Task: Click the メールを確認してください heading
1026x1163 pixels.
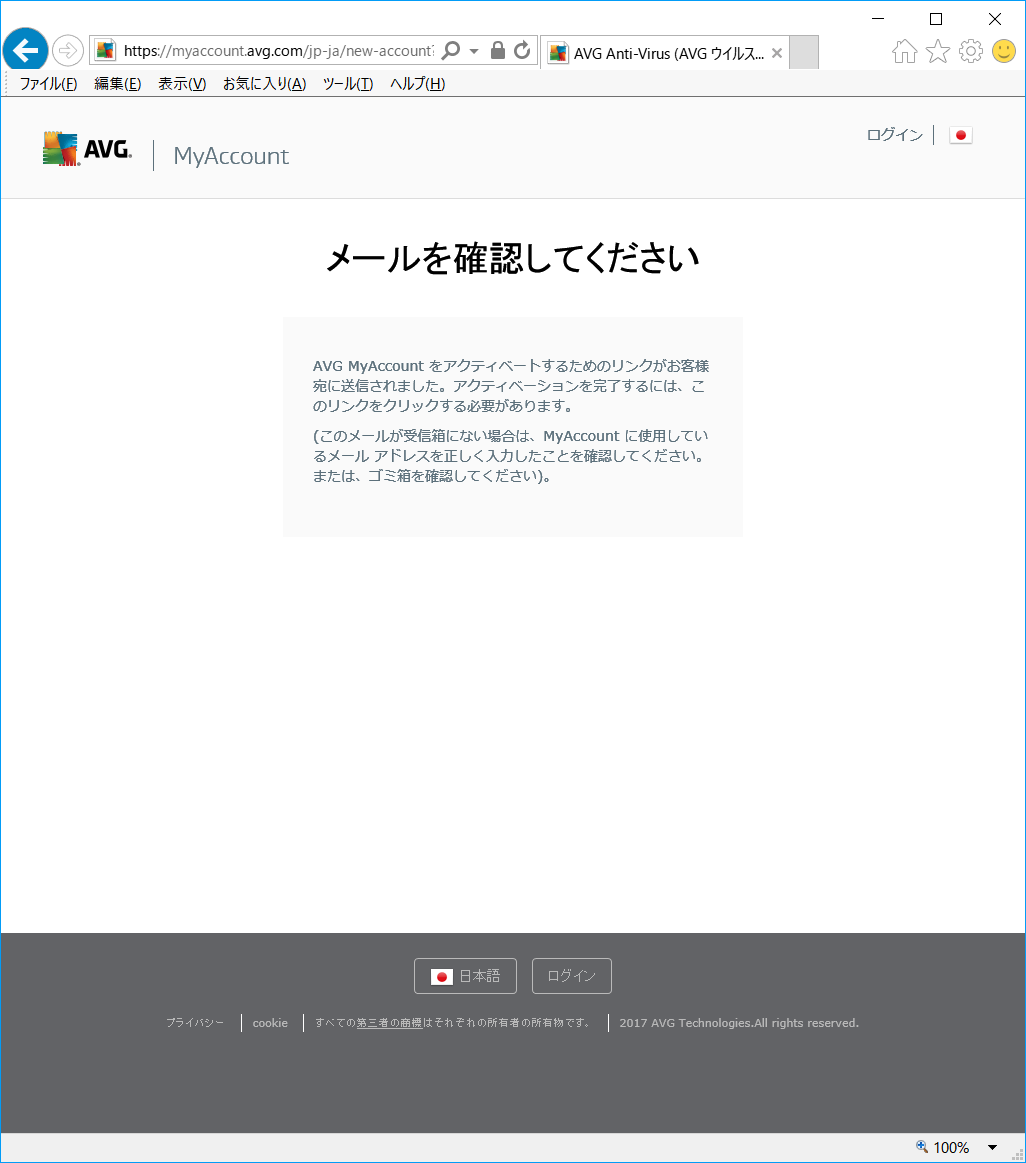Action: [513, 258]
